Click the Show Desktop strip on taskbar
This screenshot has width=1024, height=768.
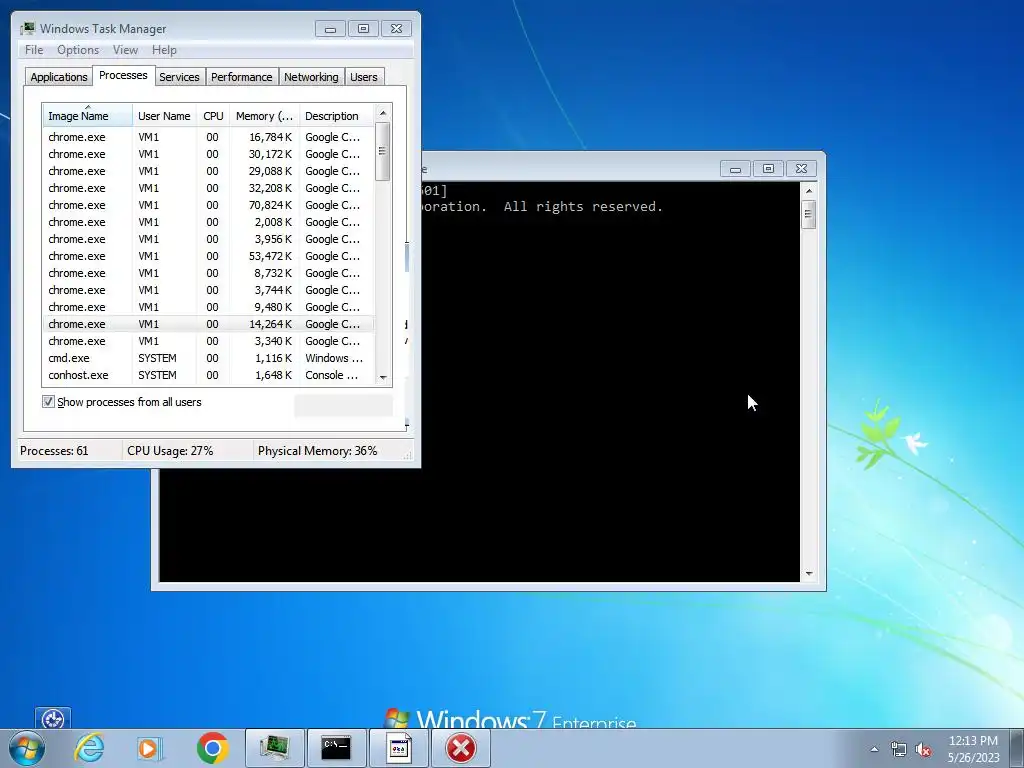point(1019,748)
